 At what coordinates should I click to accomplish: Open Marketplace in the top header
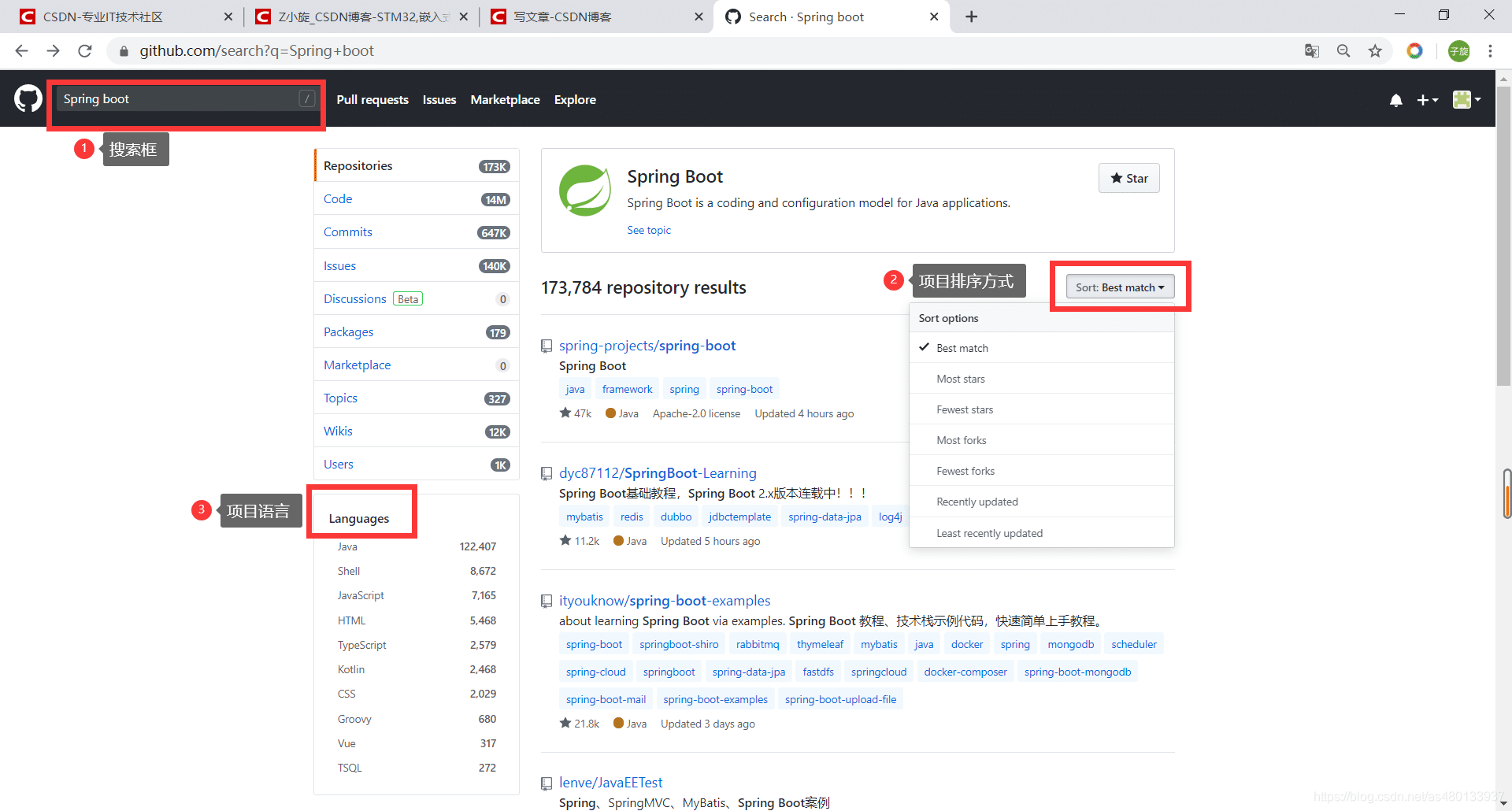point(505,100)
